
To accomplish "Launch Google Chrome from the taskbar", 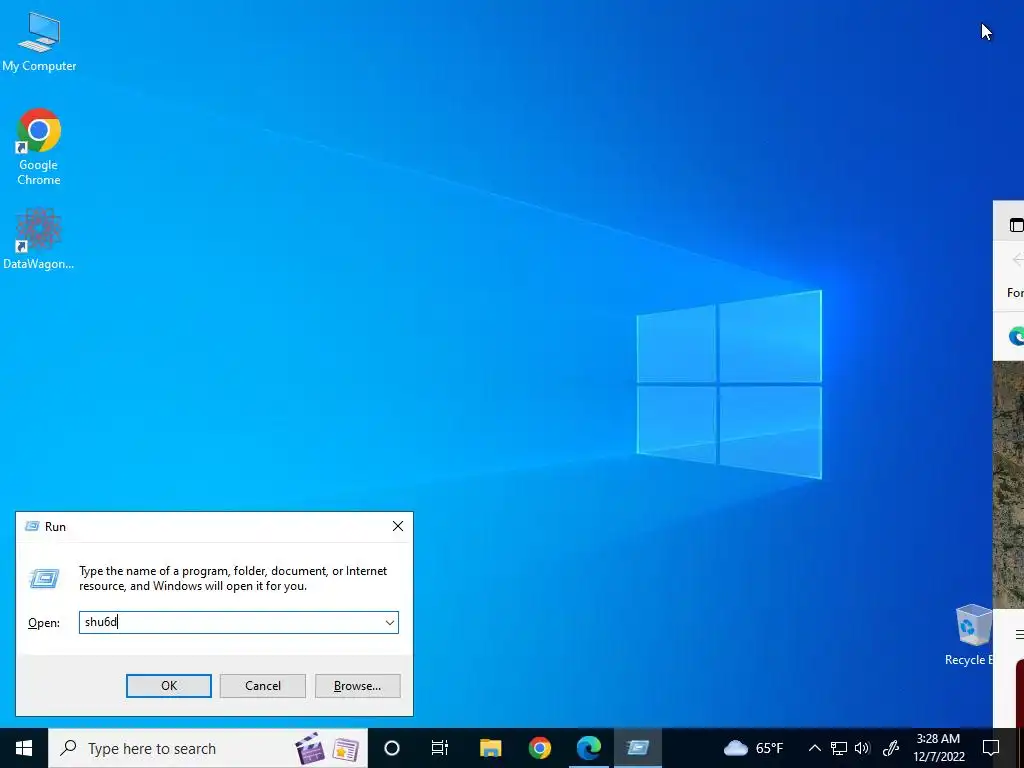I will [539, 748].
